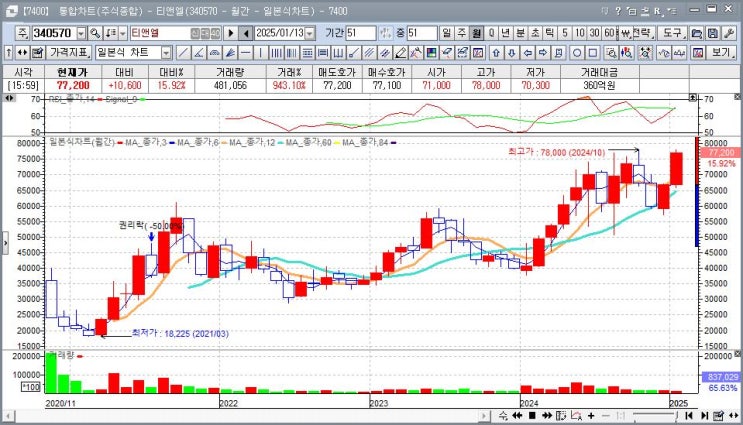Click the left arrow marker tool
The height and width of the screenshot is (425, 743).
pos(527,53)
